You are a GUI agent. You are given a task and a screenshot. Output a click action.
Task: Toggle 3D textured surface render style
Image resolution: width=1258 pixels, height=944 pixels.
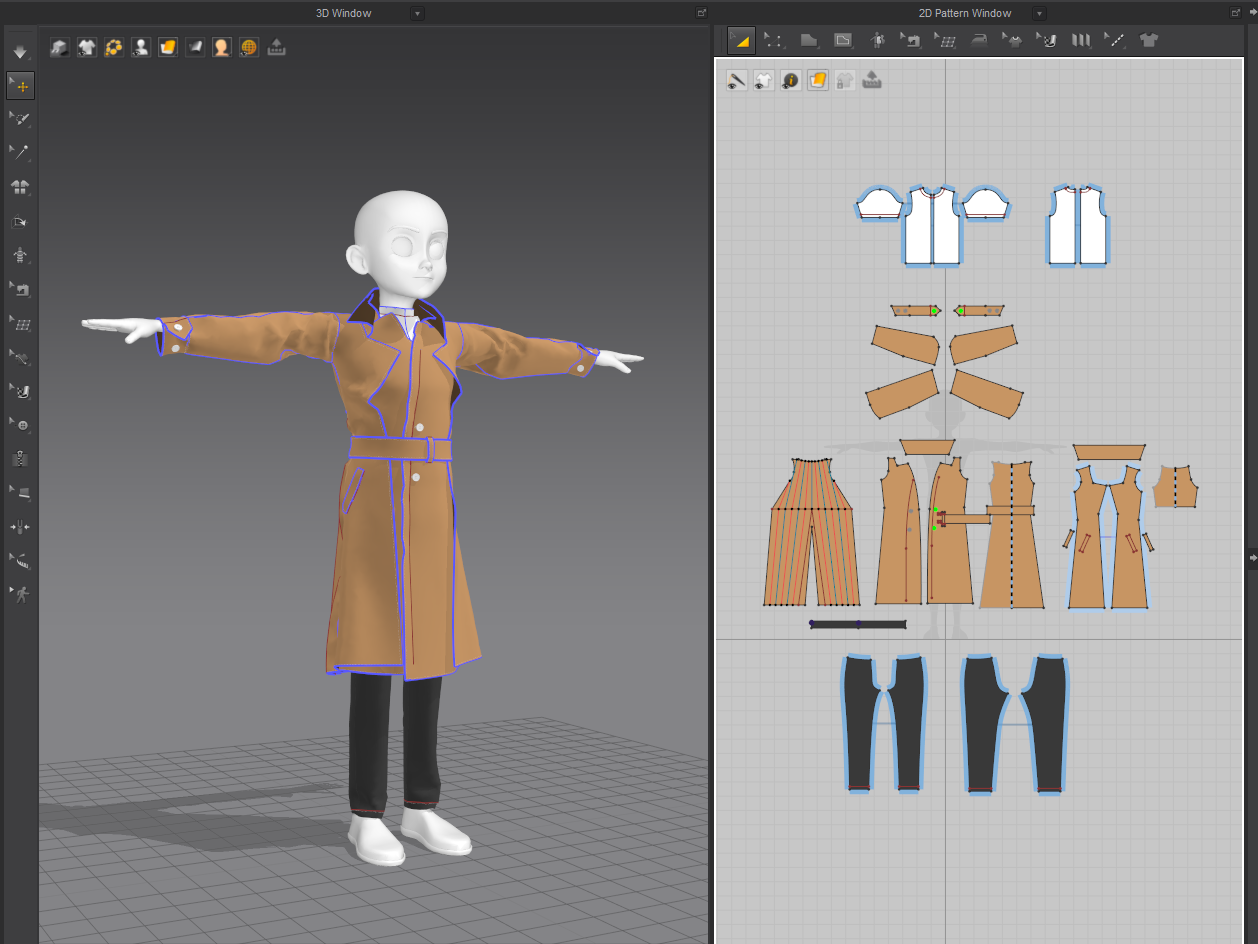point(168,47)
